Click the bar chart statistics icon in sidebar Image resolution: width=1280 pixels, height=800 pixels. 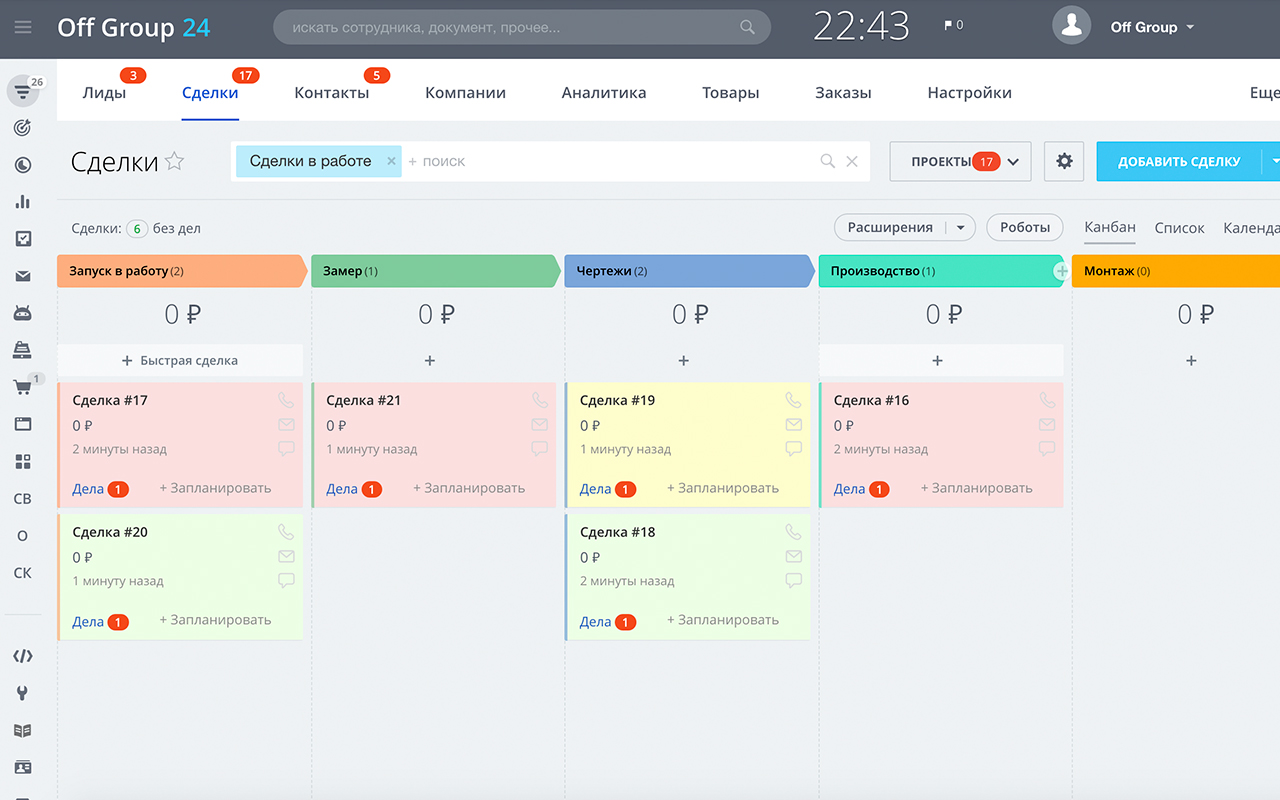pyautogui.click(x=22, y=201)
